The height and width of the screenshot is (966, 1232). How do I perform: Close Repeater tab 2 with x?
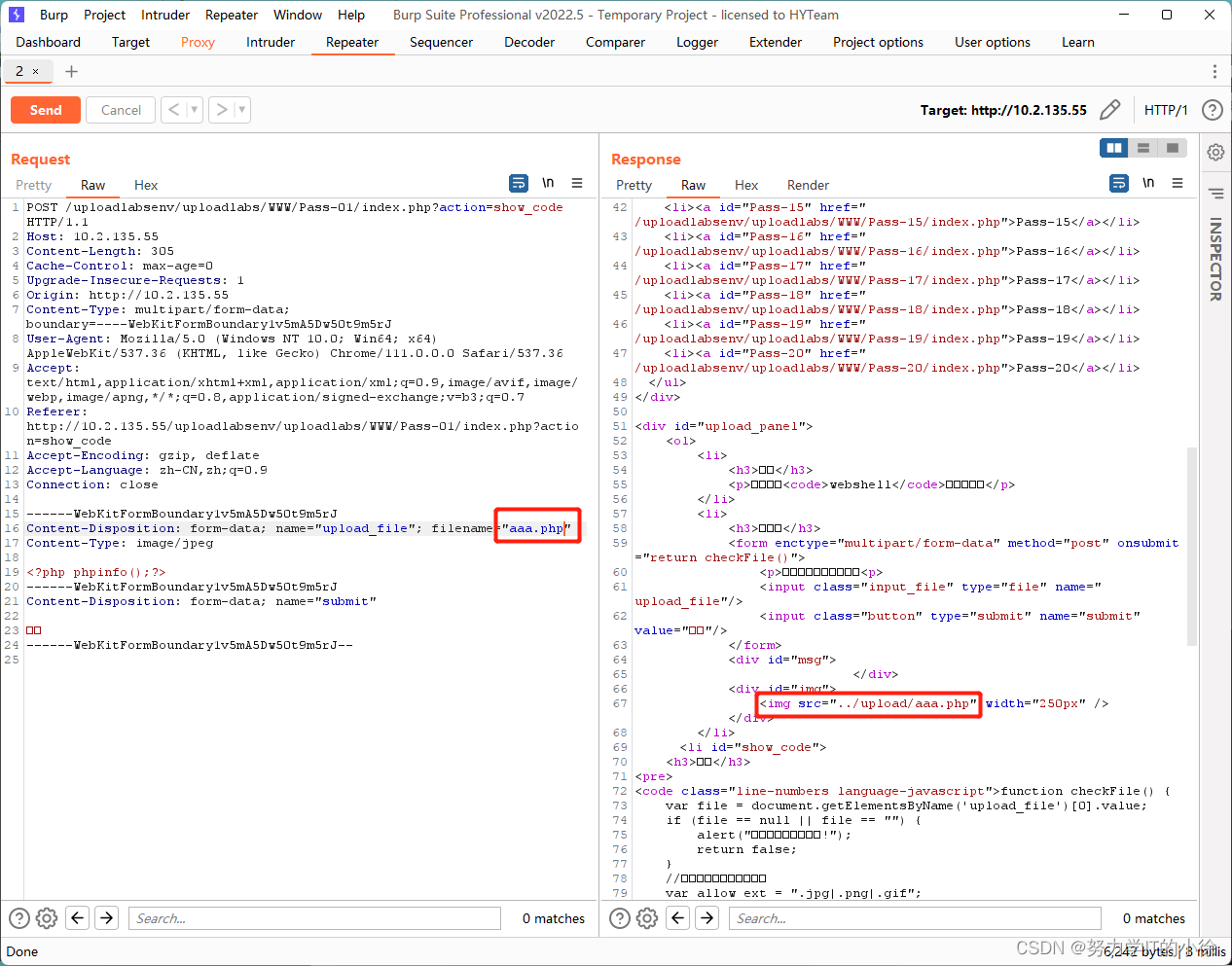[36, 71]
